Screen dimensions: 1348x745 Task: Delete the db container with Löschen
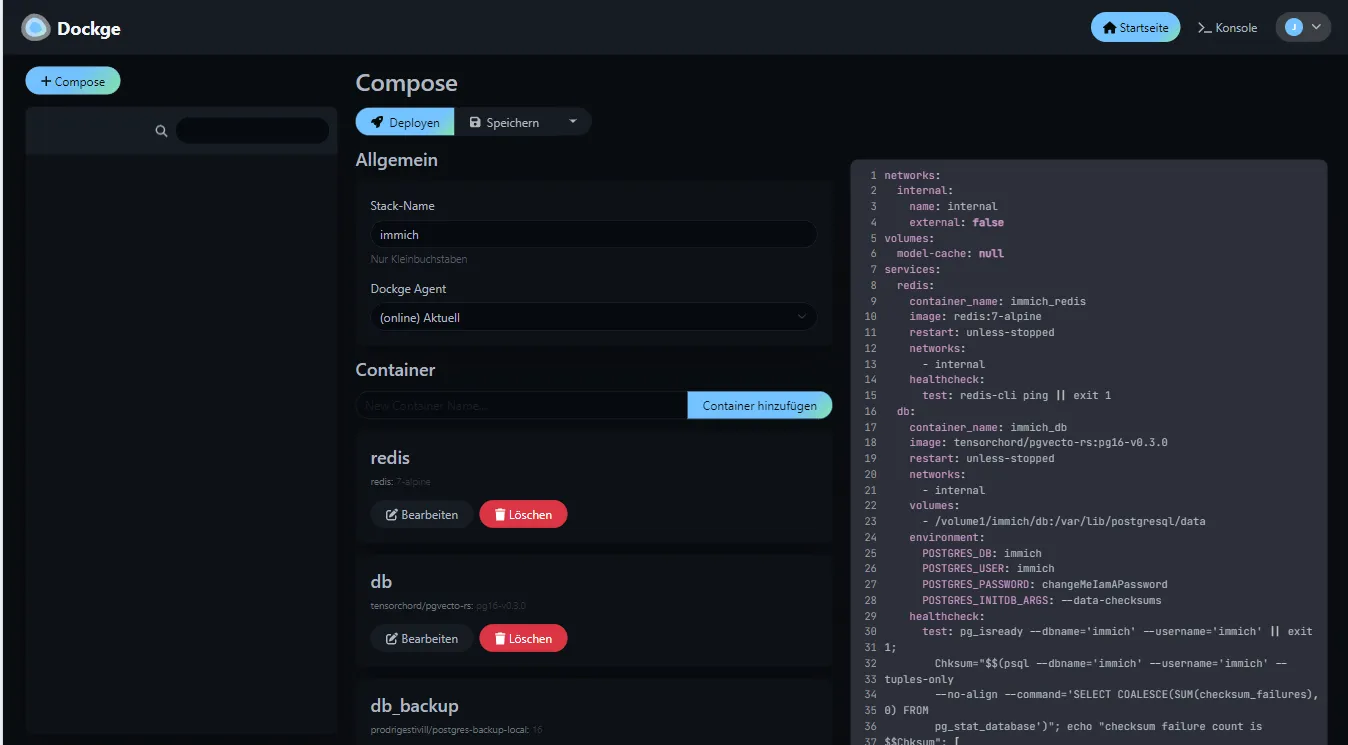(x=523, y=638)
